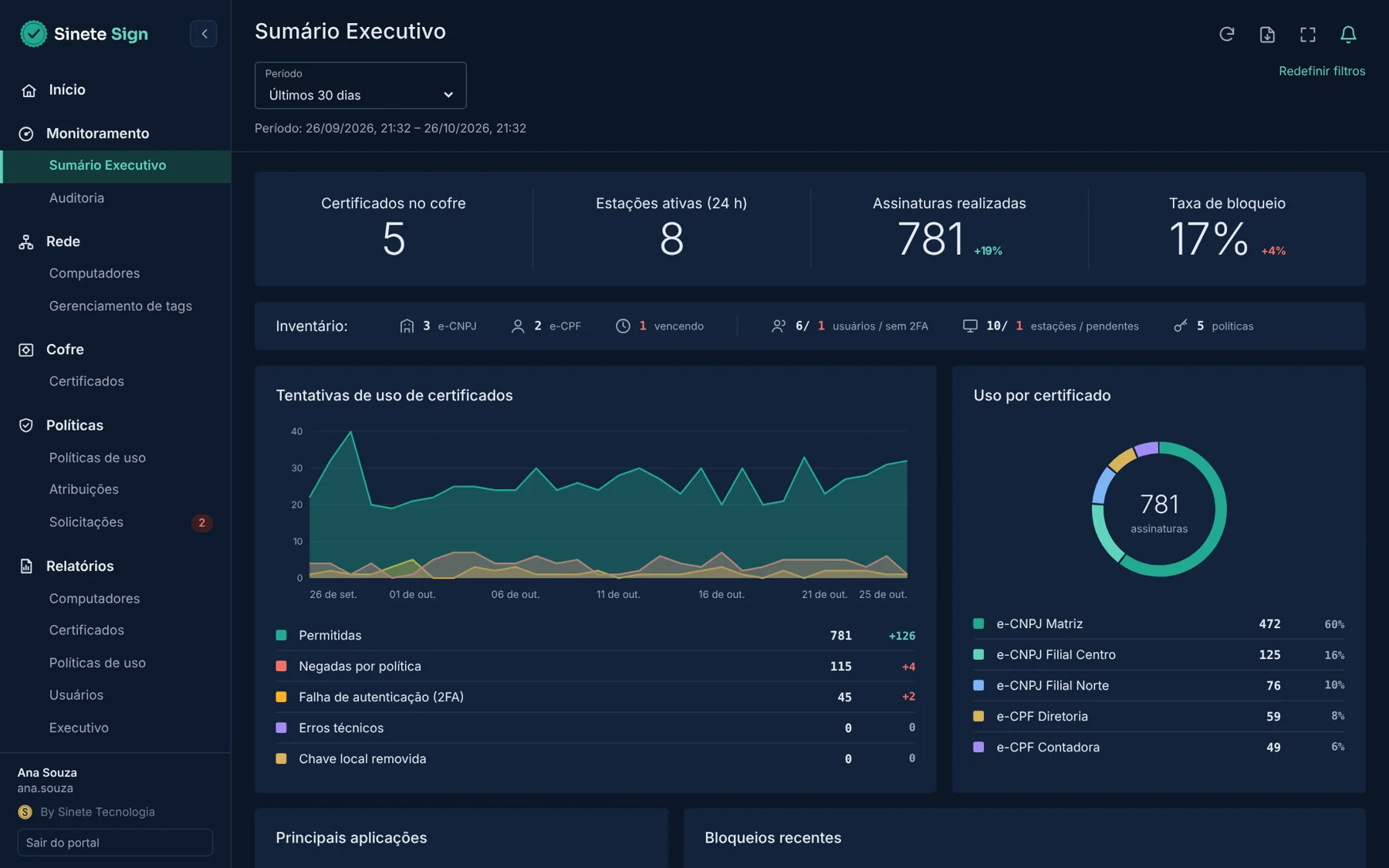The height and width of the screenshot is (868, 1389).
Task: Open the Período dropdown
Action: pyautogui.click(x=360, y=86)
